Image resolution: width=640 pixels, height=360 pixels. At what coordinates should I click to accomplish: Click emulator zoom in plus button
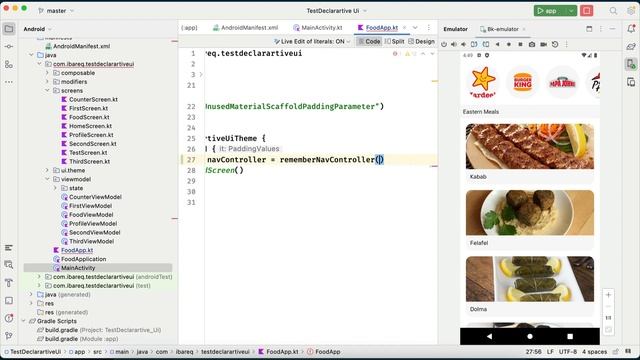click(x=608, y=295)
